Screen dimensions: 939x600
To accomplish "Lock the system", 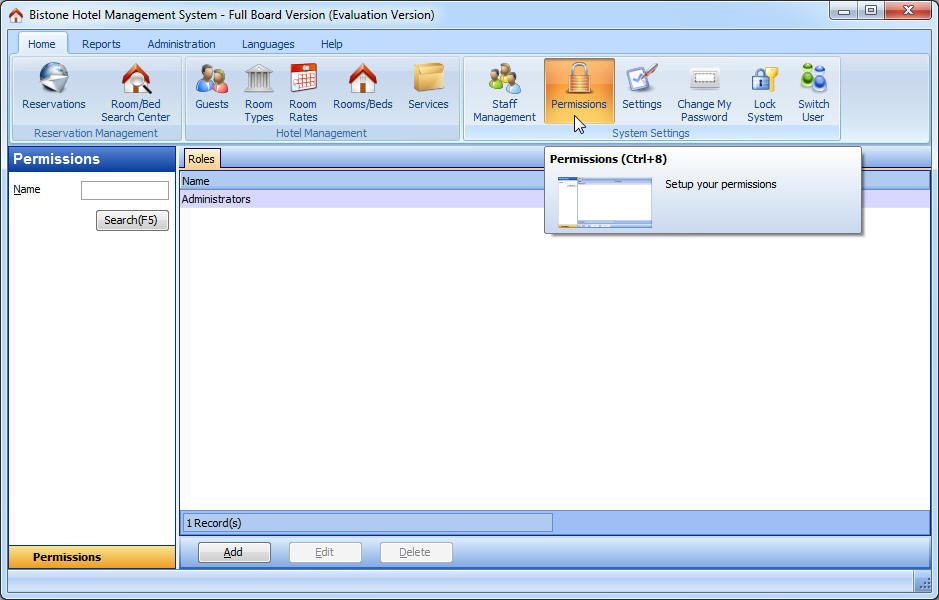I will point(764,88).
